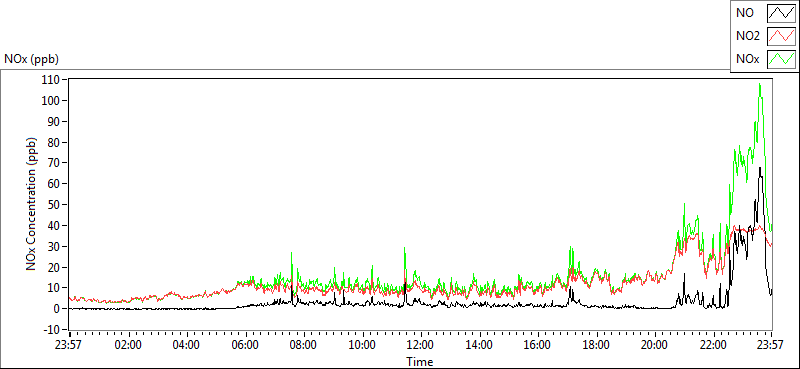
Task: Select the NO2 legend label
Action: tap(747, 36)
